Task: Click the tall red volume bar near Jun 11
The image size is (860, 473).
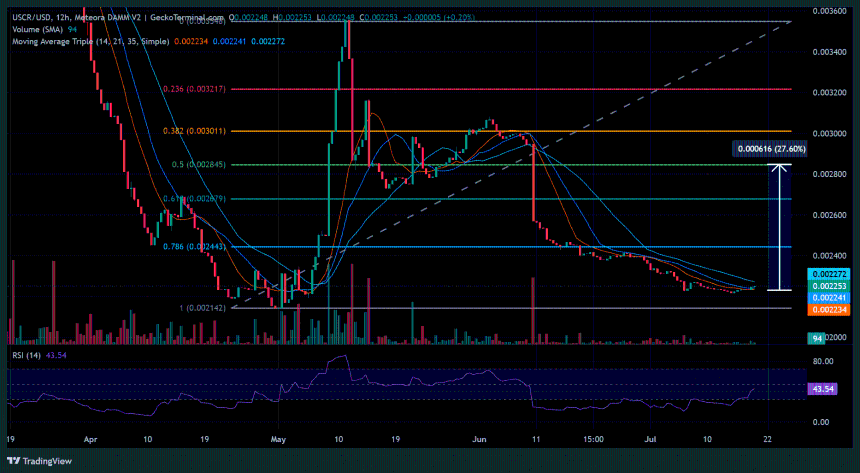Action: coord(533,311)
